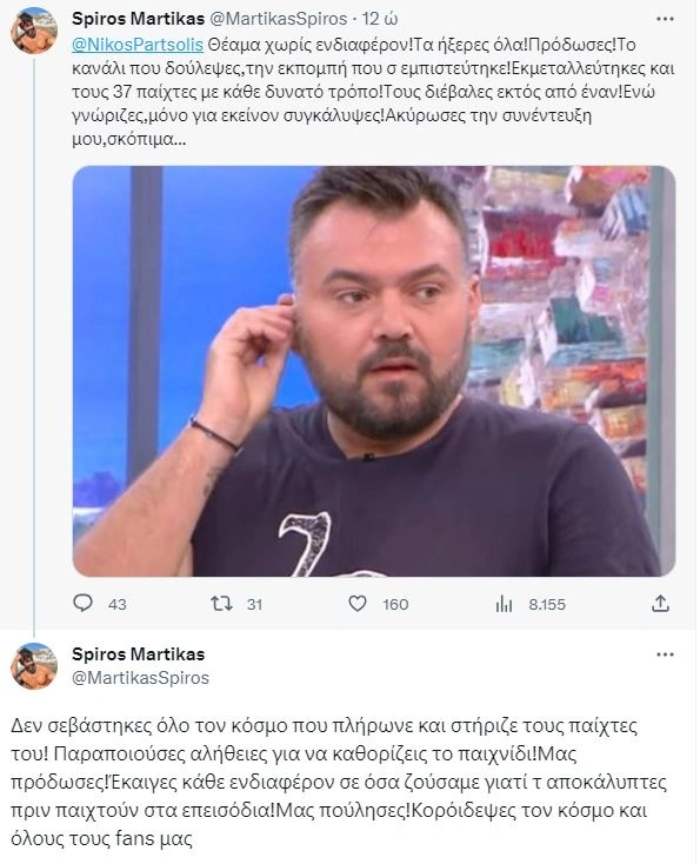
Task: Click the share upload icon
Action: [660, 604]
